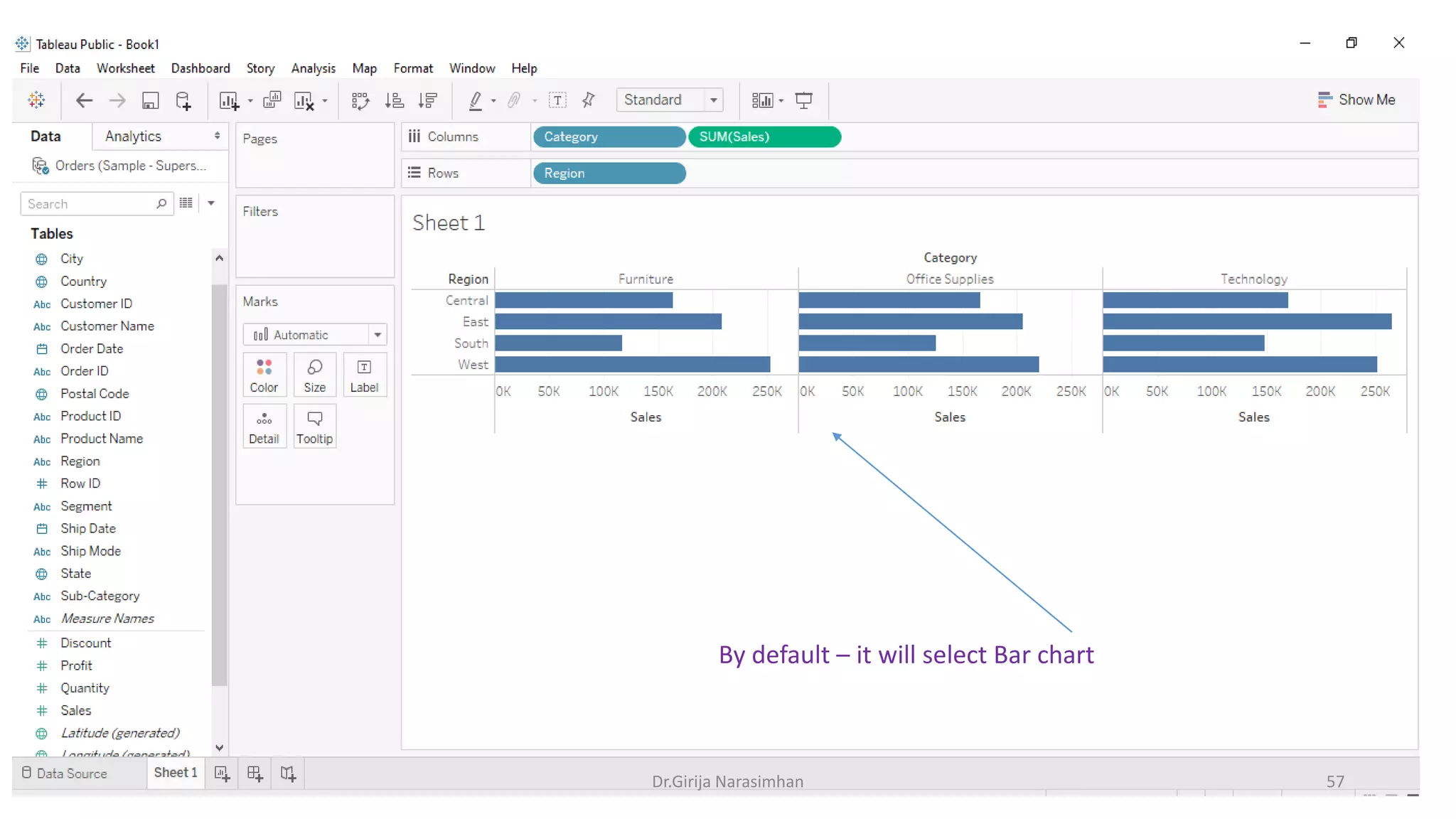1456x819 pixels.
Task: Toggle Fix Axes pin icon
Action: 588,100
